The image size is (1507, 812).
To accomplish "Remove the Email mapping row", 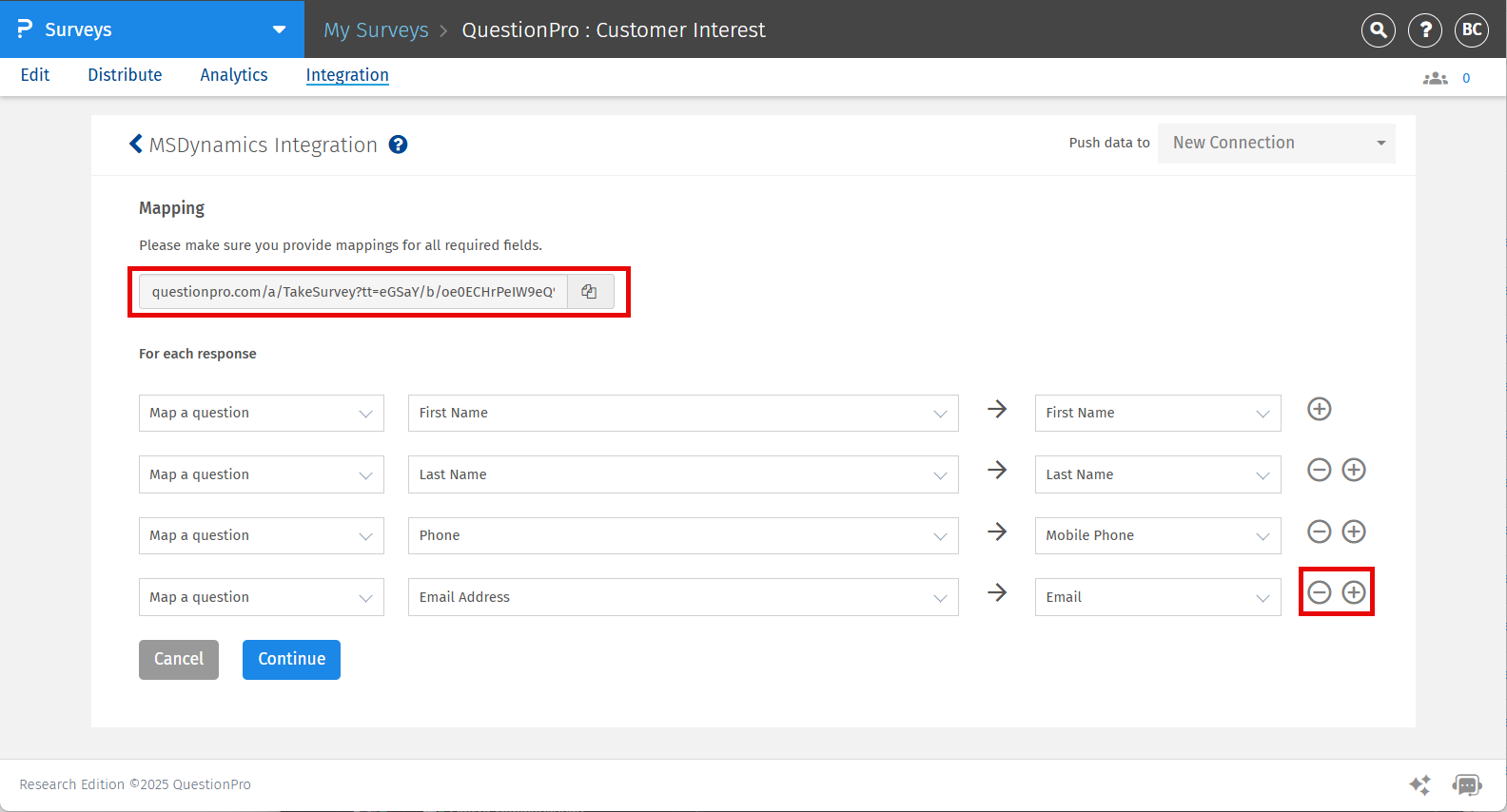I will (x=1319, y=592).
